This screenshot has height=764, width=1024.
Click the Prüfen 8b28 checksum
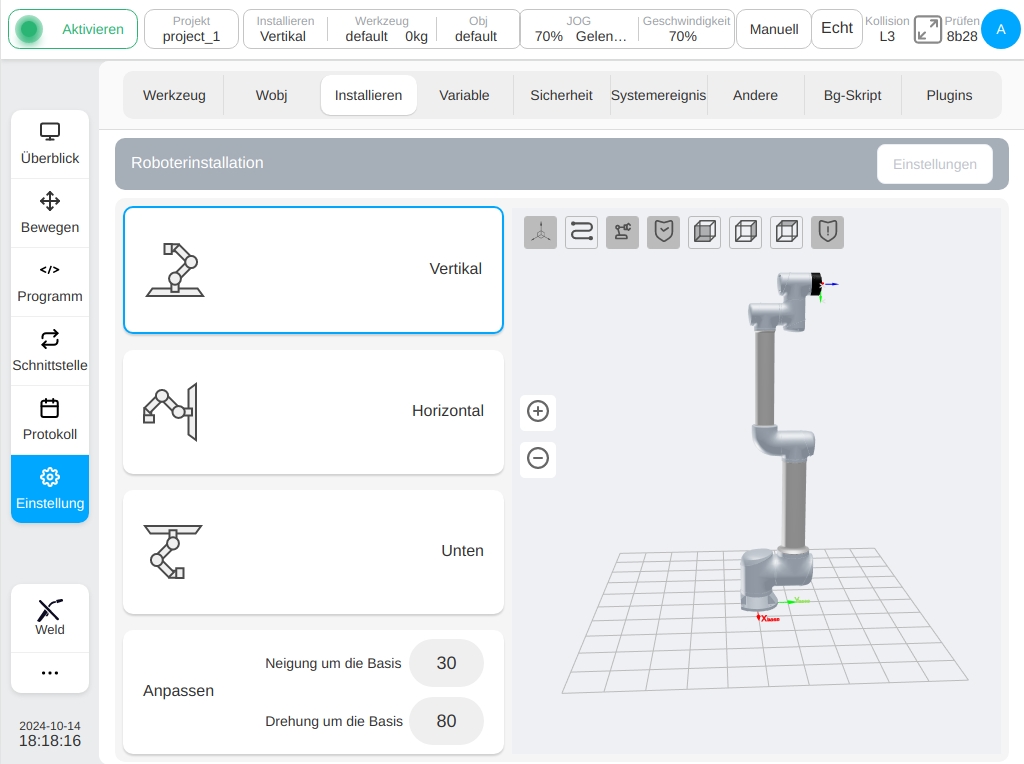click(962, 29)
